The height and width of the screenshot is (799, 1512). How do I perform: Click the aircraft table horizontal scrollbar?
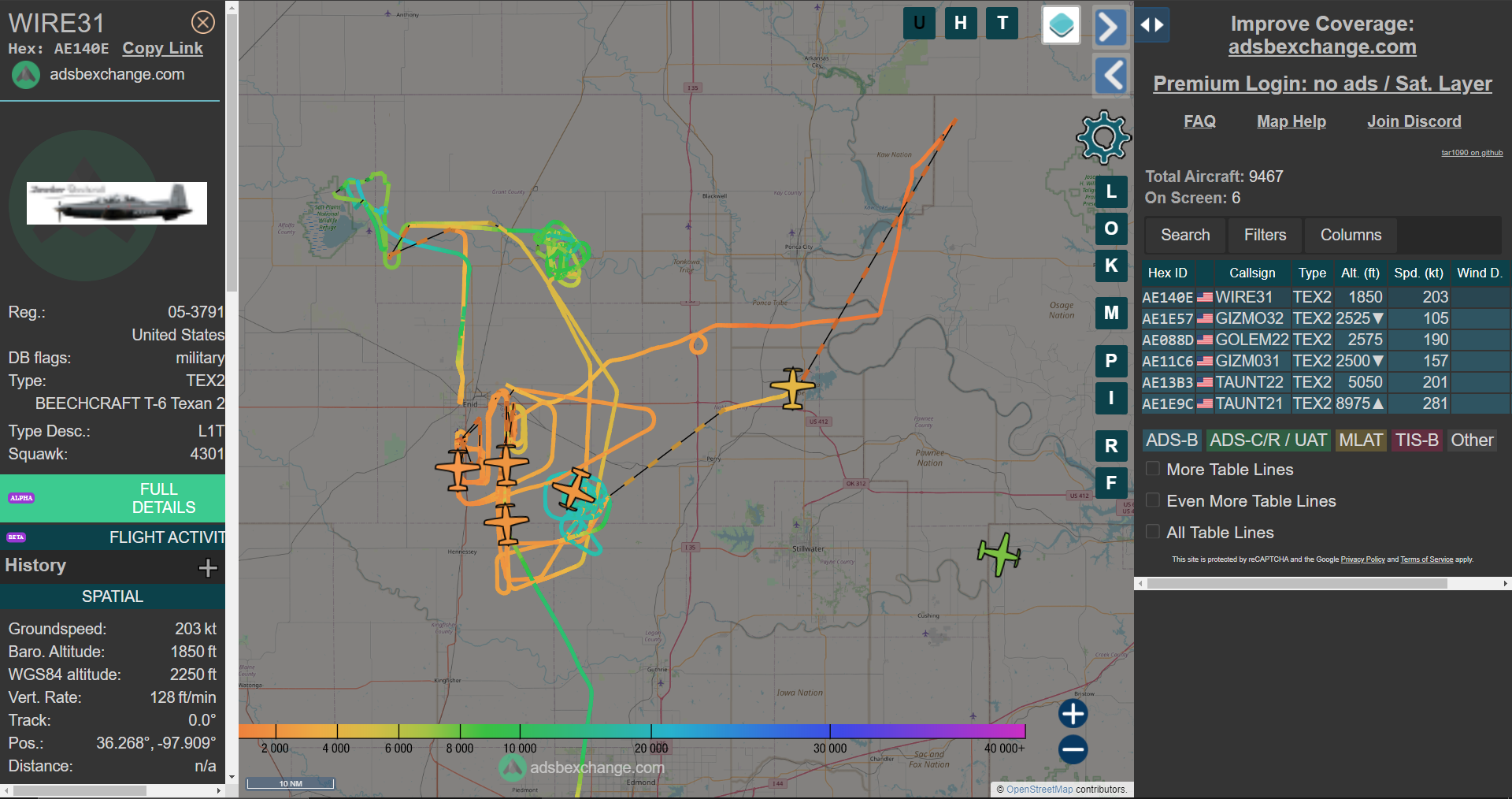(1297, 584)
